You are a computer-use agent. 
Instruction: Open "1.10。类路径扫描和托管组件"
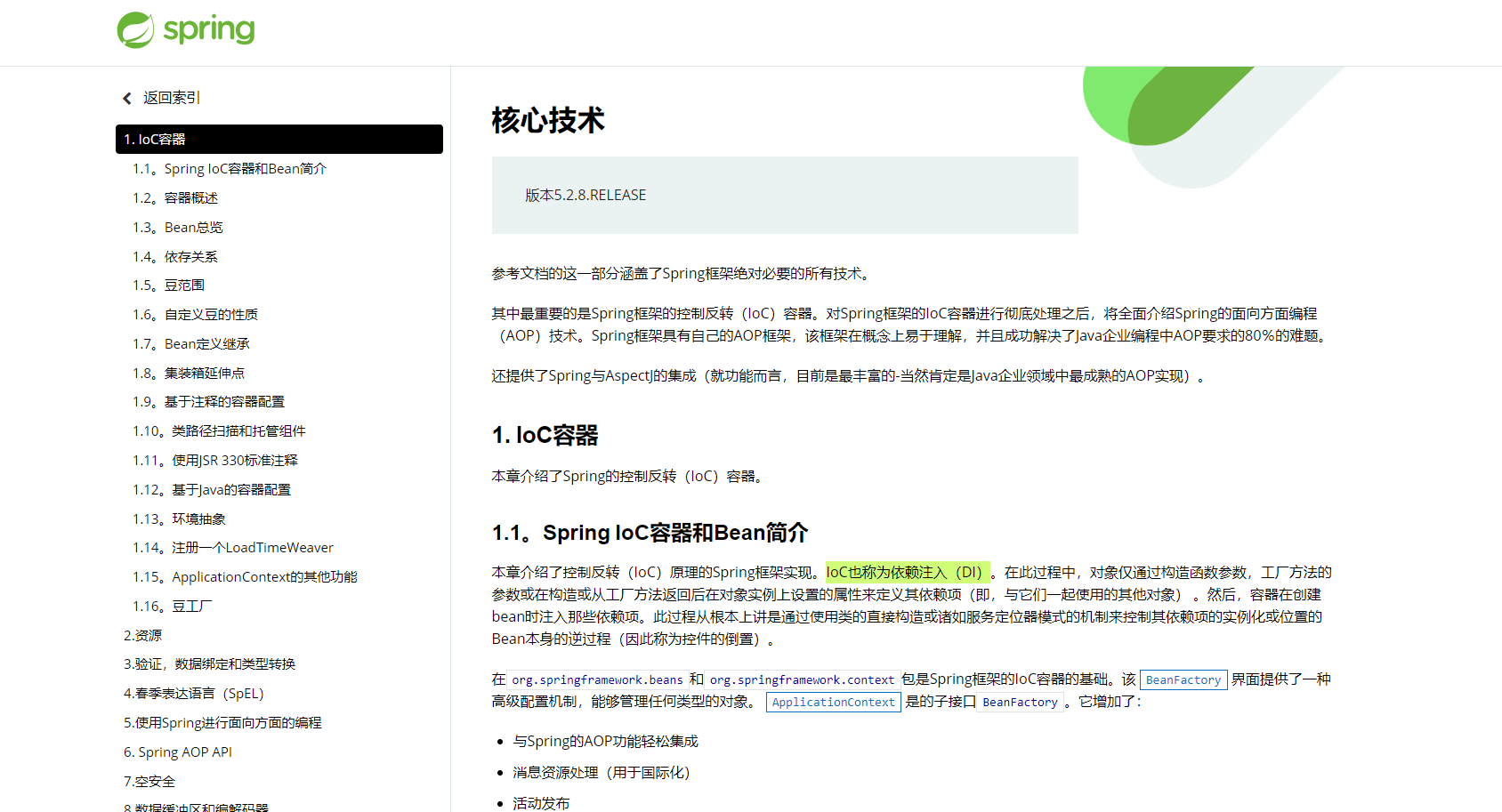tap(217, 430)
